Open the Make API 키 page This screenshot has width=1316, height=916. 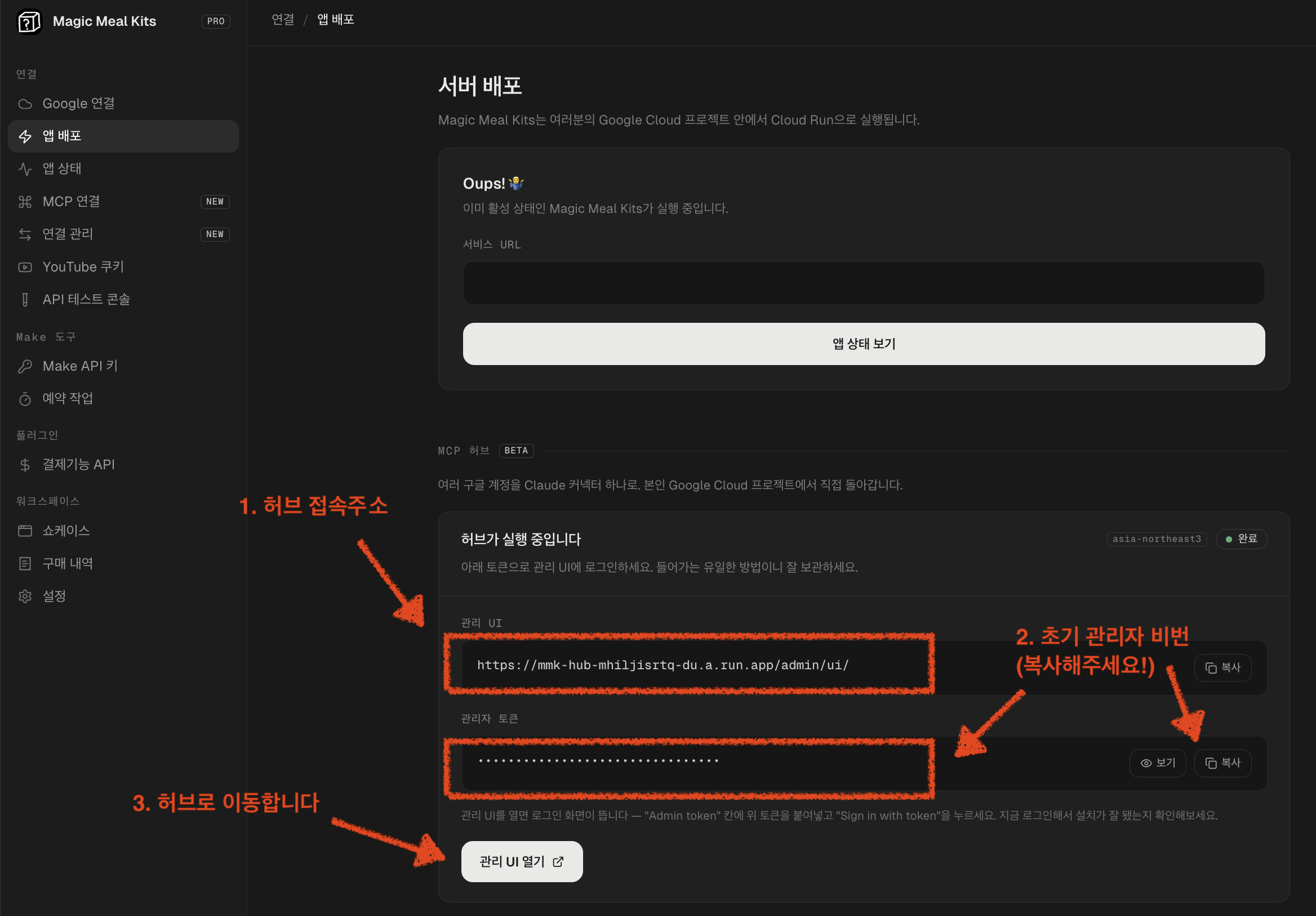point(123,366)
